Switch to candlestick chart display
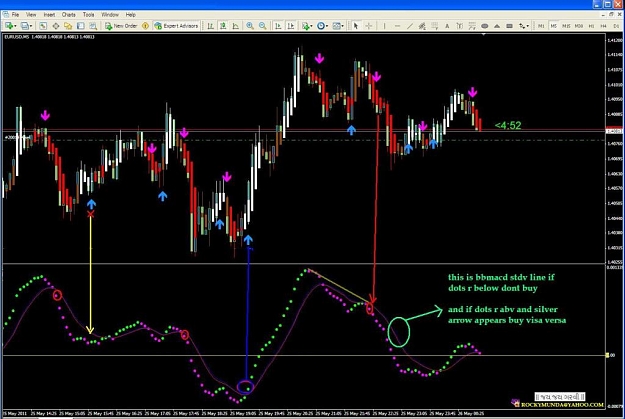Image resolution: width=625 pixels, height=419 pixels. tap(223, 26)
